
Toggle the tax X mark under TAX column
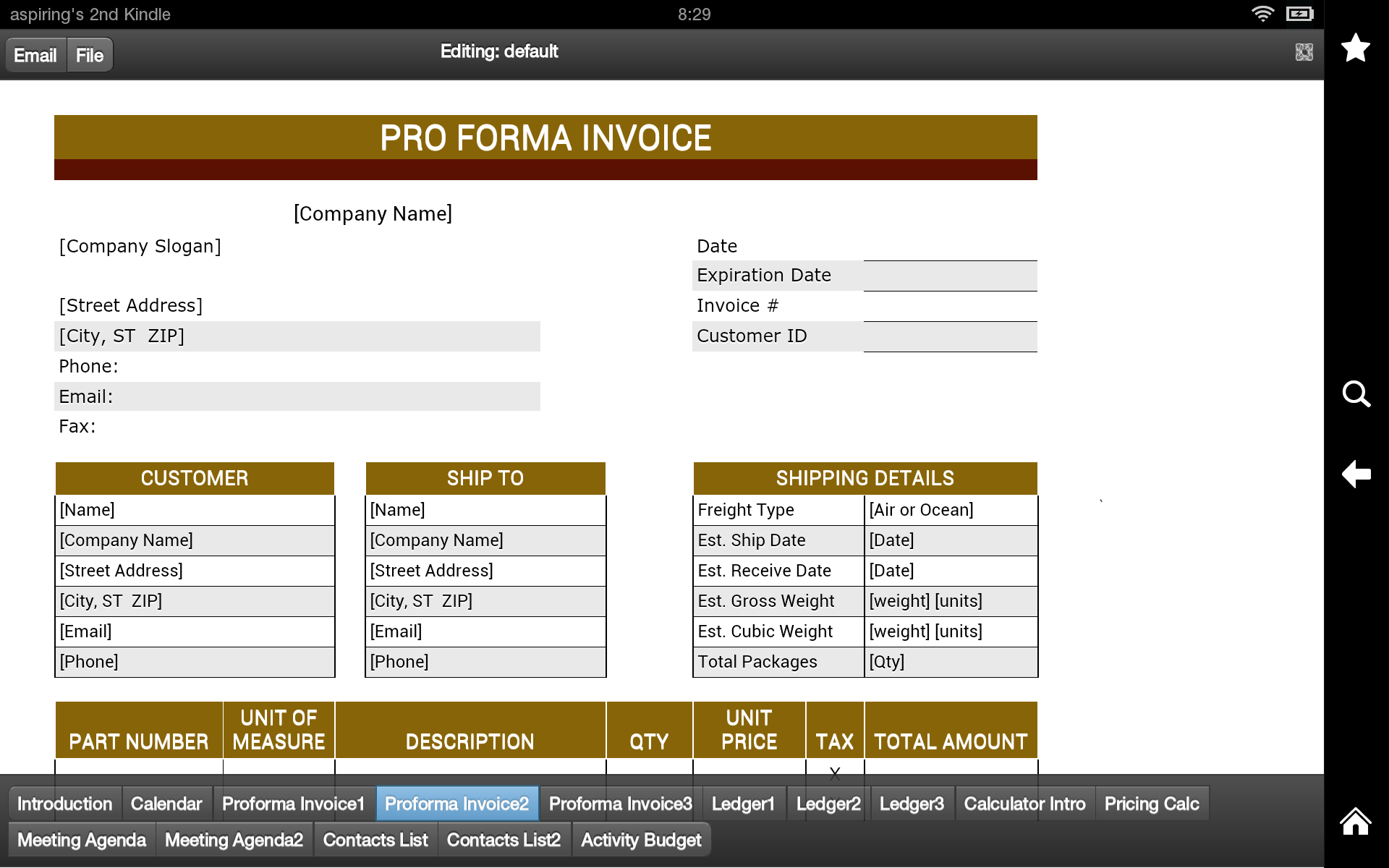[x=835, y=773]
